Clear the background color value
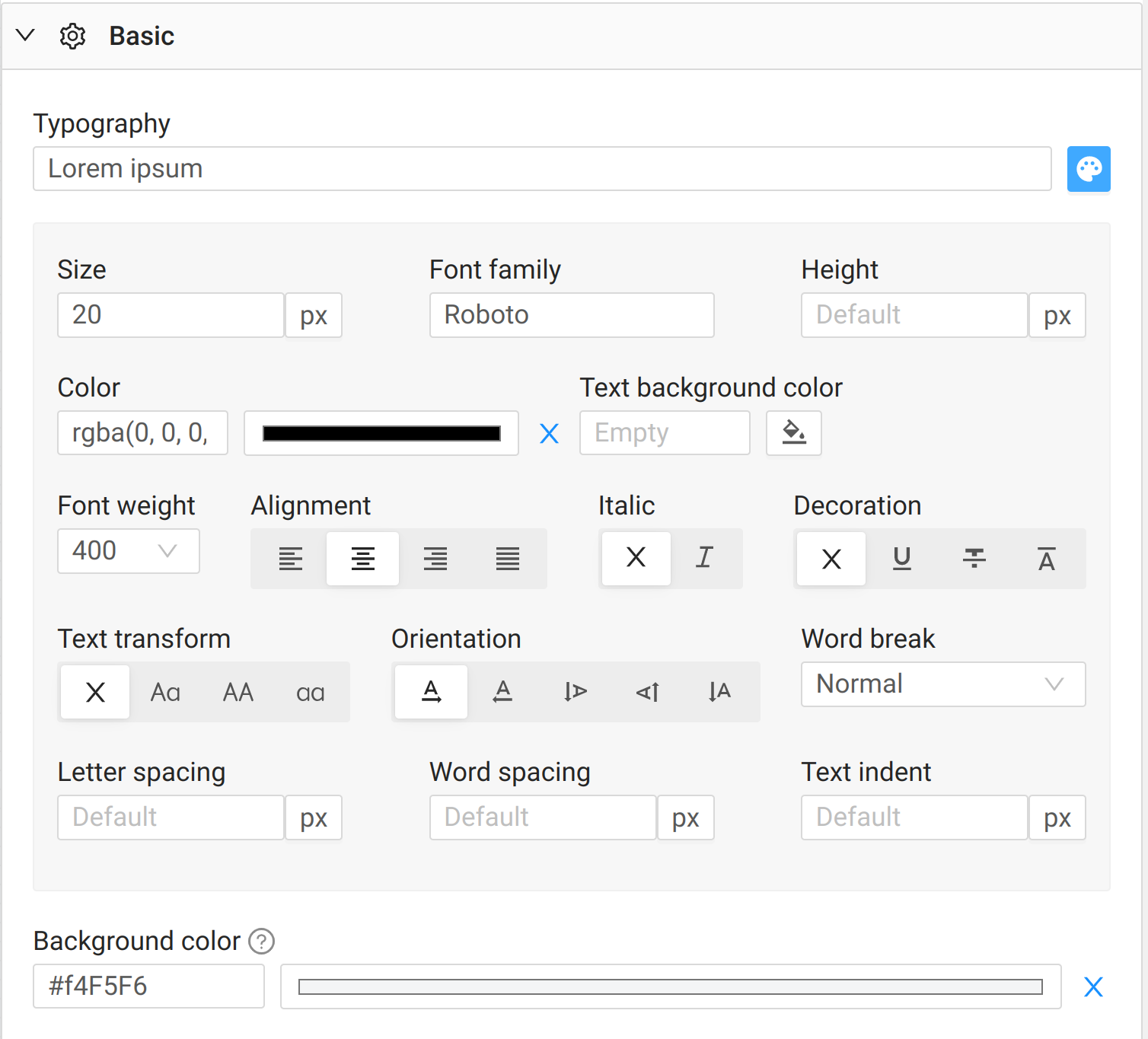The image size is (1148, 1039). [x=1093, y=987]
